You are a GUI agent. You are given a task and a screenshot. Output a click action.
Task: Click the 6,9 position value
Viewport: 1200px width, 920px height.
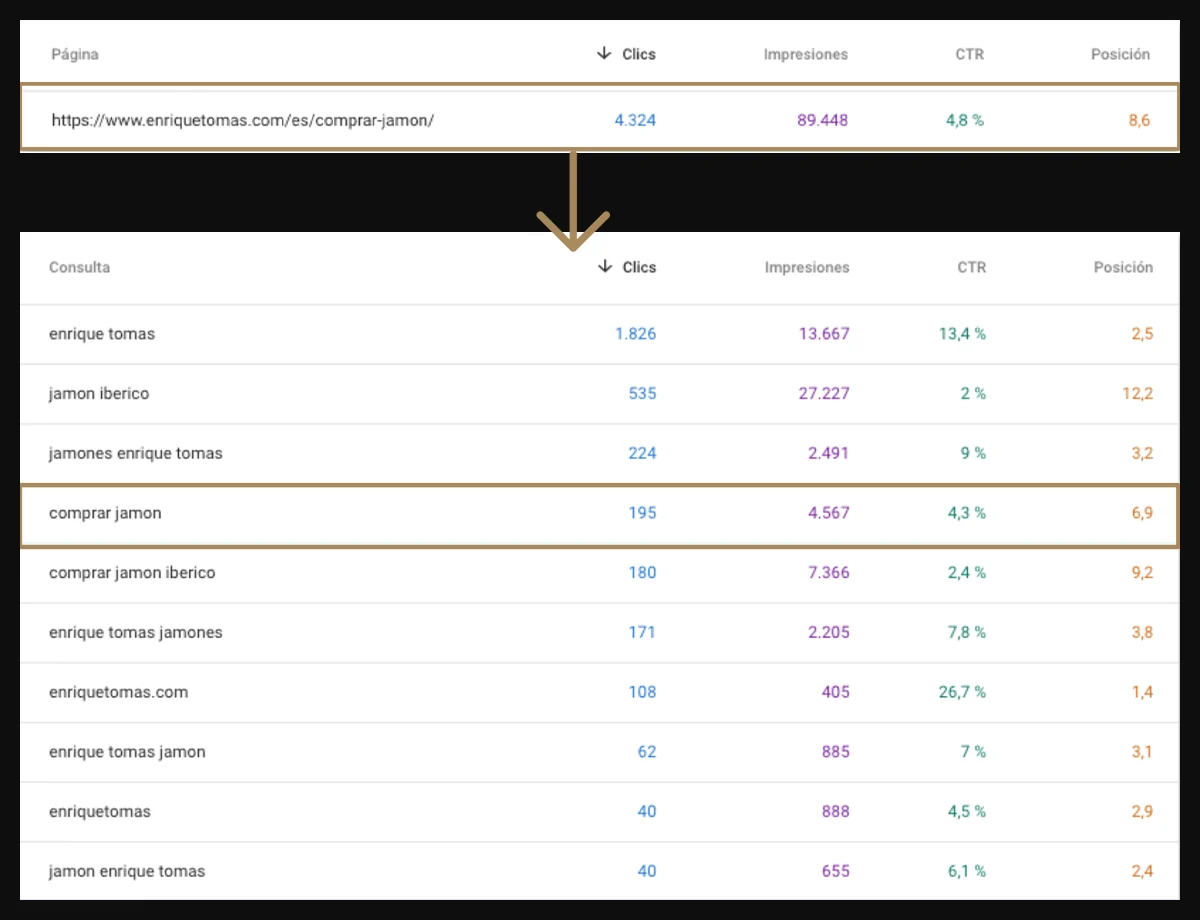(1142, 513)
